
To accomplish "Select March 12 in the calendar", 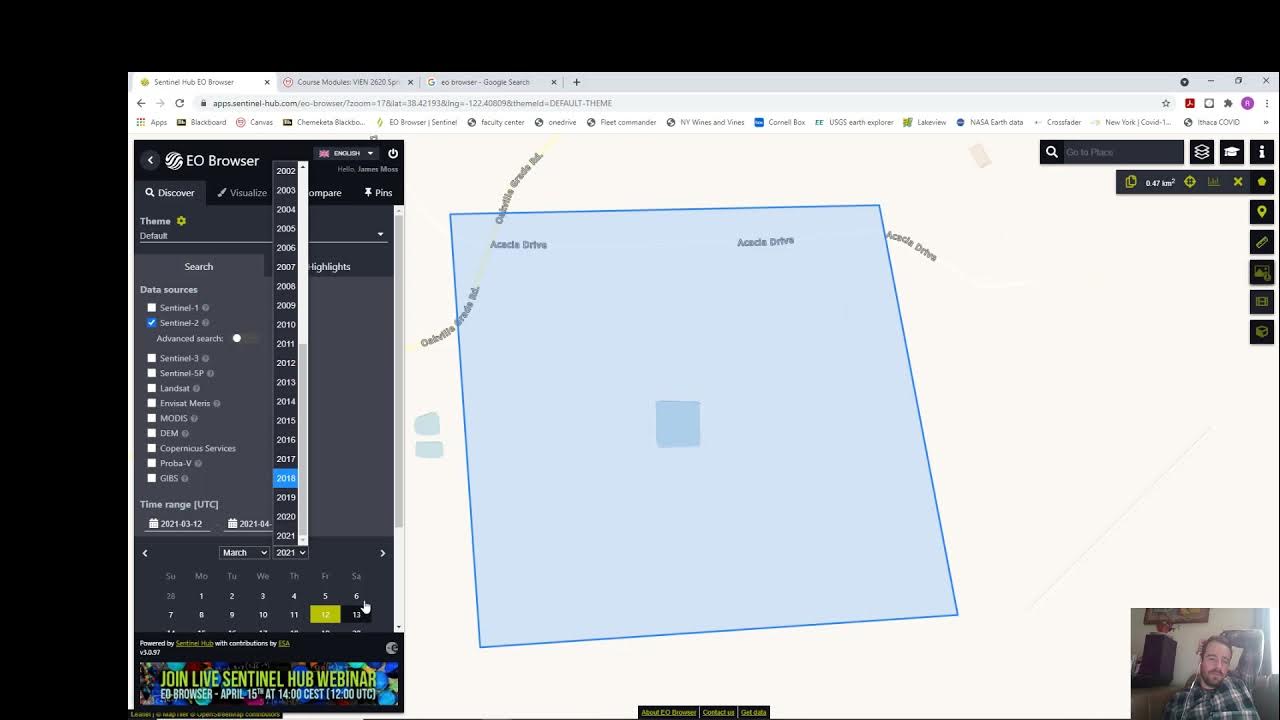I will [x=325, y=615].
